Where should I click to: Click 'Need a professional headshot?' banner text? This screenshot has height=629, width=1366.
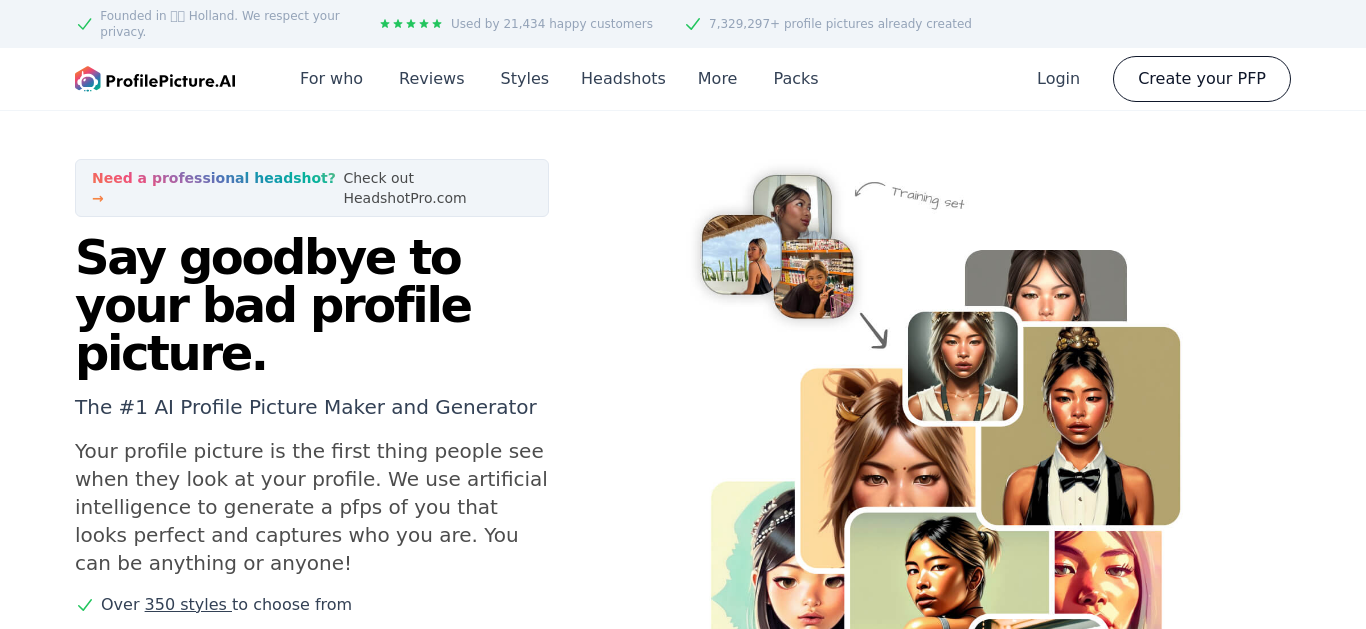coord(214,178)
